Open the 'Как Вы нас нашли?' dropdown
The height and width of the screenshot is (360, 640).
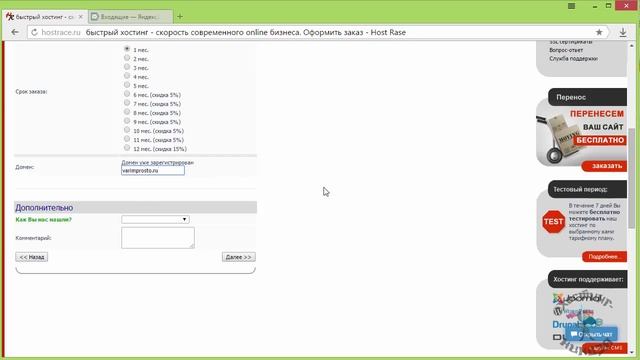(x=155, y=219)
